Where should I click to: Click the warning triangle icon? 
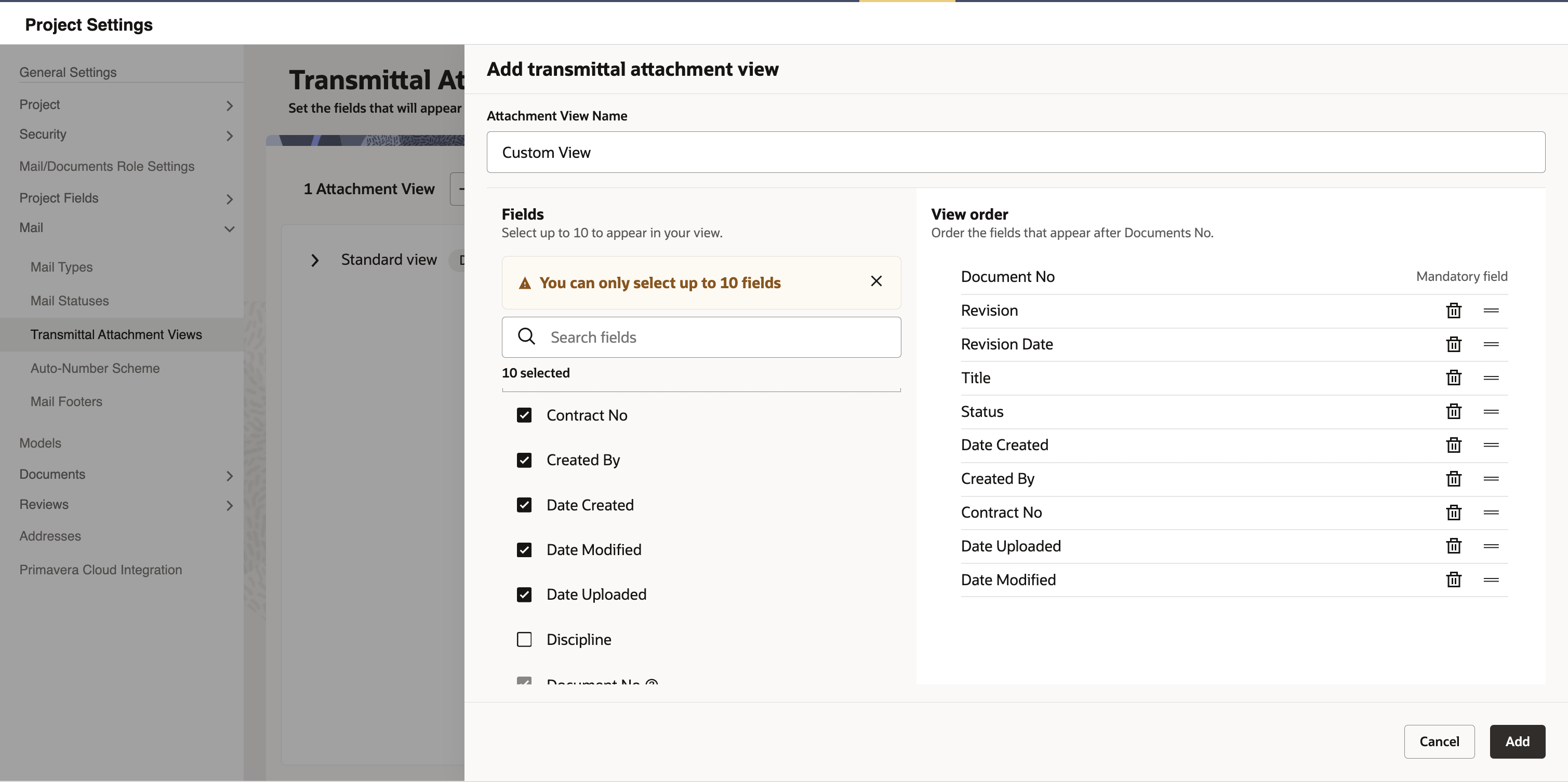pos(525,283)
